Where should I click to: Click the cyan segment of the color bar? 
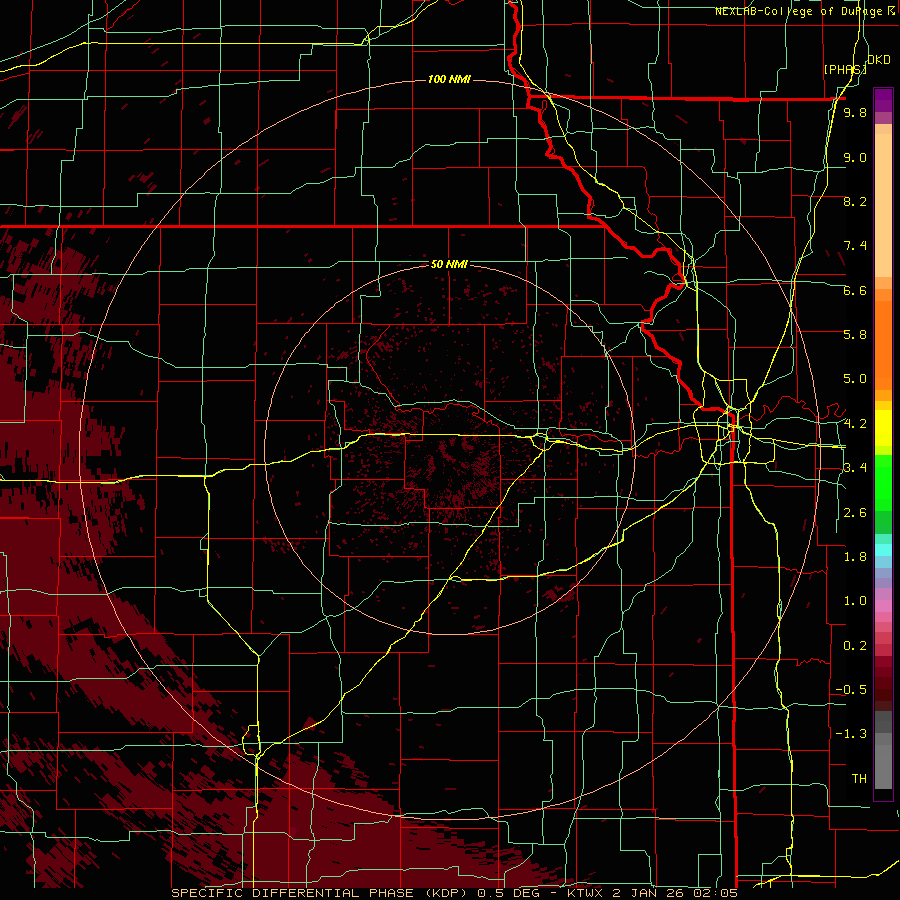tap(883, 549)
